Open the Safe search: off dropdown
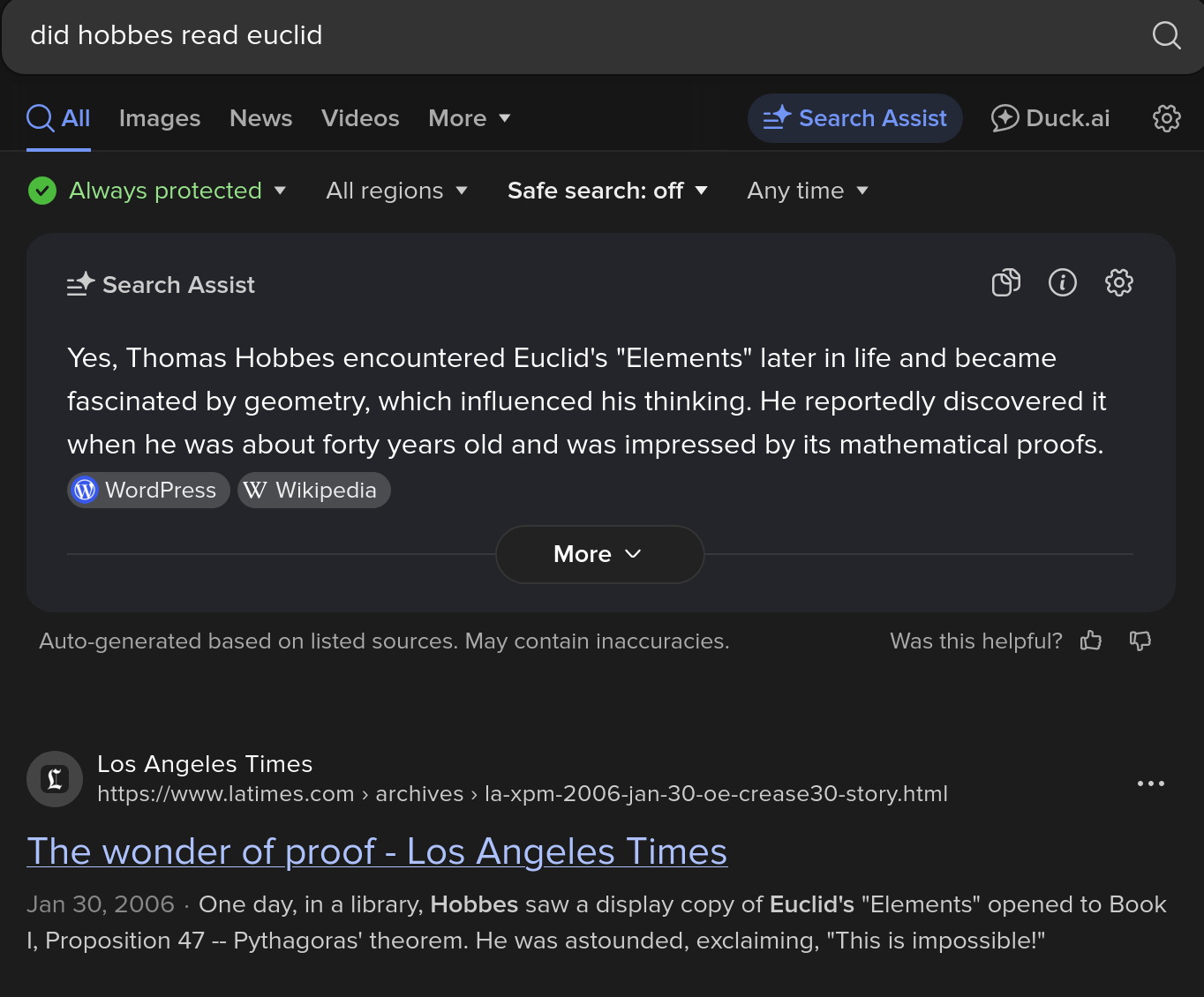Image resolution: width=1204 pixels, height=997 pixels. pyautogui.click(x=607, y=191)
